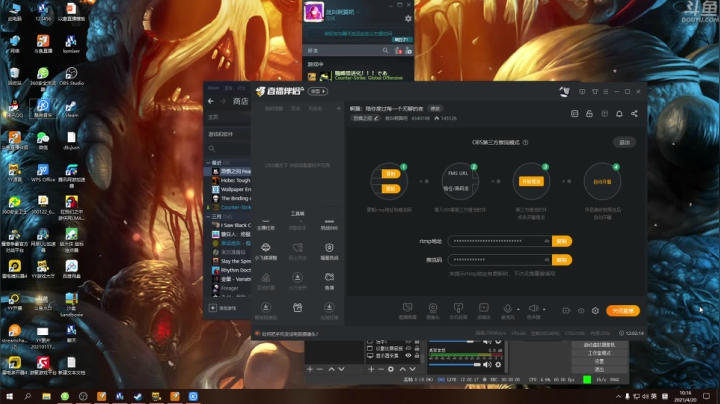Click the record video icon beside the preview eye

(x=566, y=311)
